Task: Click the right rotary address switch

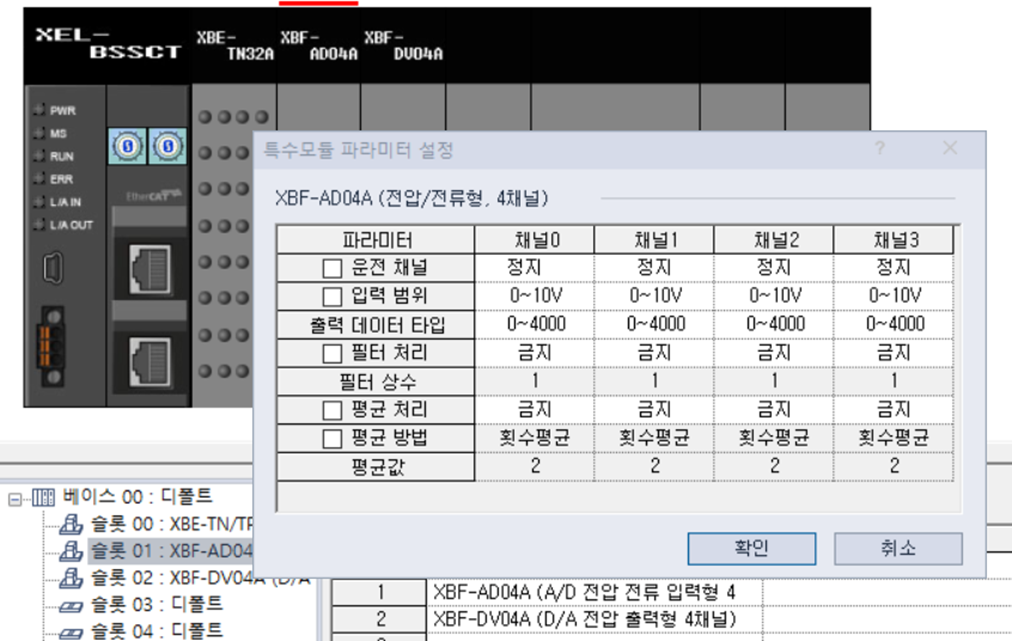Action: [168, 147]
